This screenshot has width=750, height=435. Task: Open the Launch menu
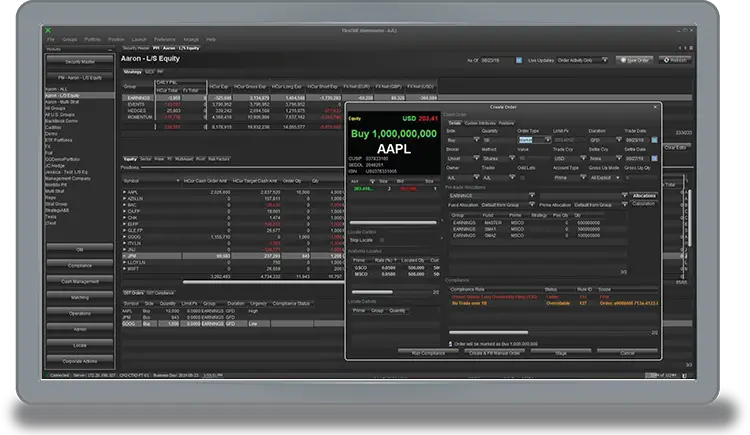[x=139, y=39]
